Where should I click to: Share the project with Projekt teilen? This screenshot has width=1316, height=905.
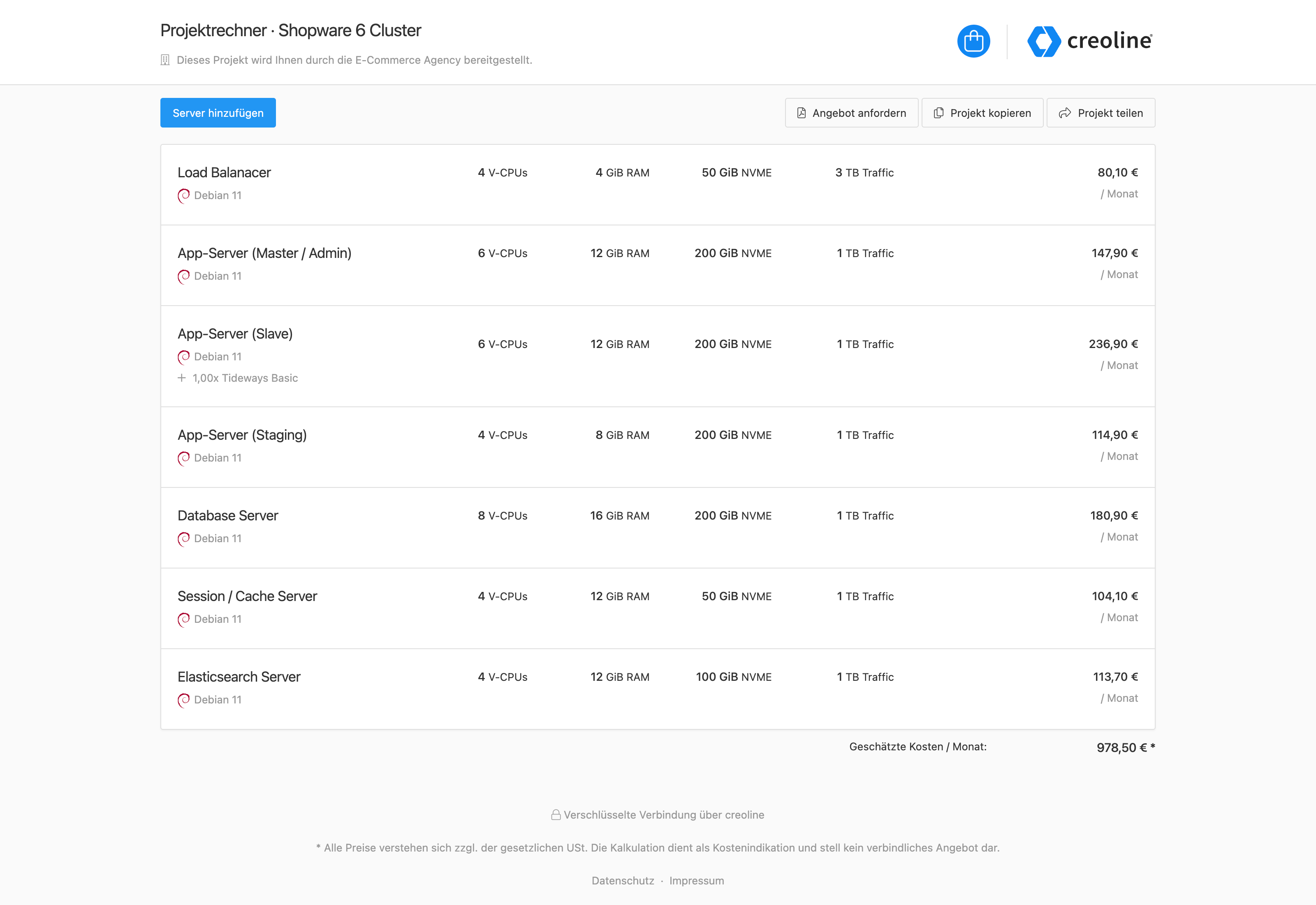coord(1101,113)
